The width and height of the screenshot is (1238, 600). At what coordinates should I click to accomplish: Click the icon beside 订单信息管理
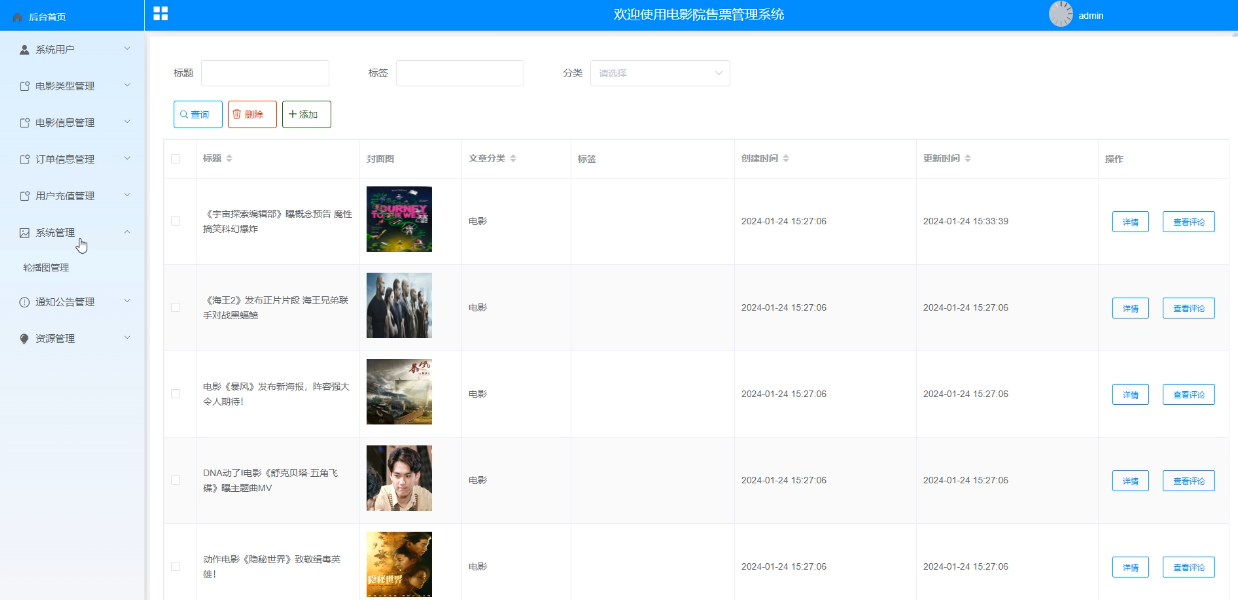[25, 159]
